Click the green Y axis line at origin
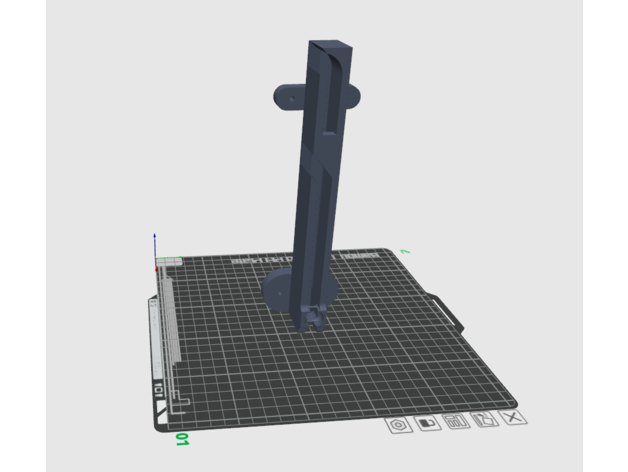Image resolution: width=628 pixels, height=472 pixels. pyautogui.click(x=168, y=260)
